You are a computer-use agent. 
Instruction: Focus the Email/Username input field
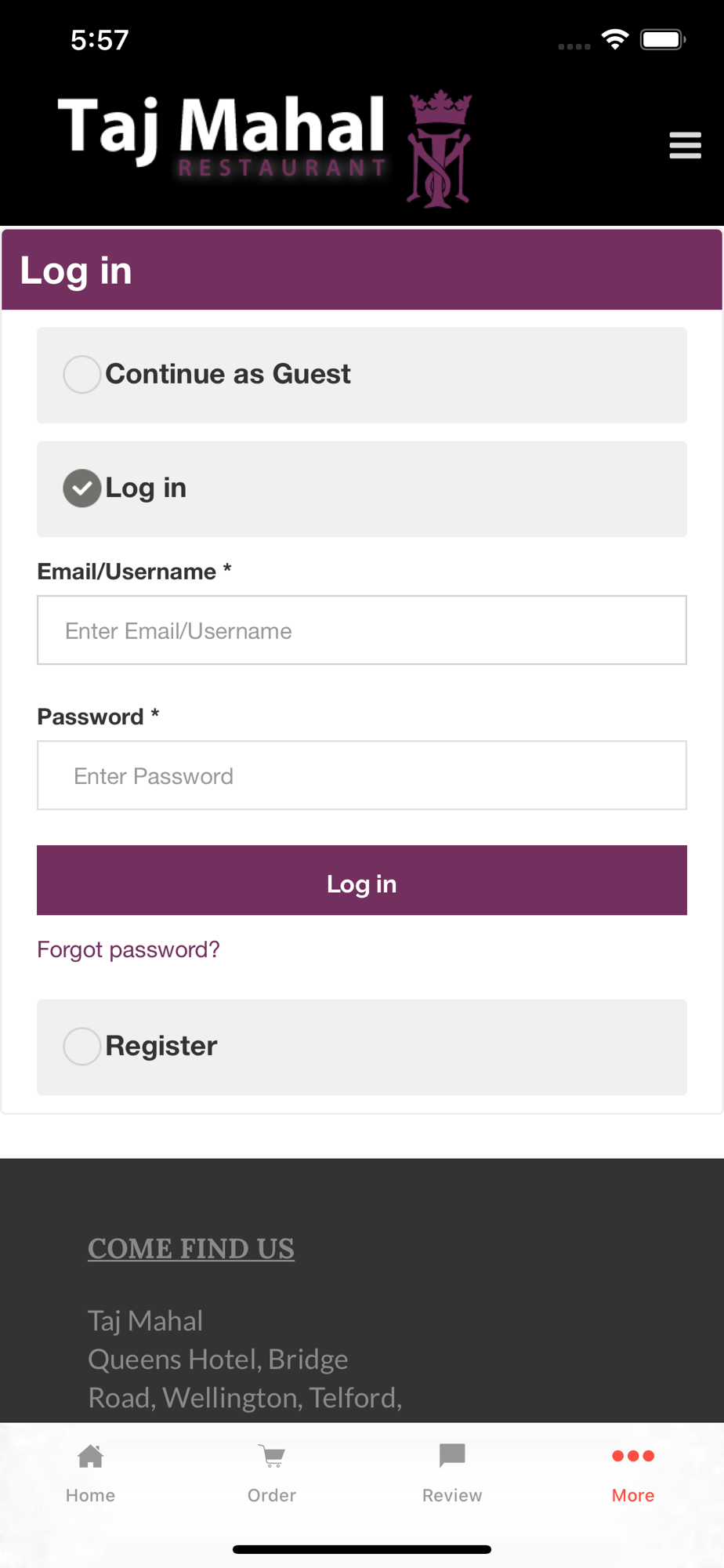coord(362,630)
